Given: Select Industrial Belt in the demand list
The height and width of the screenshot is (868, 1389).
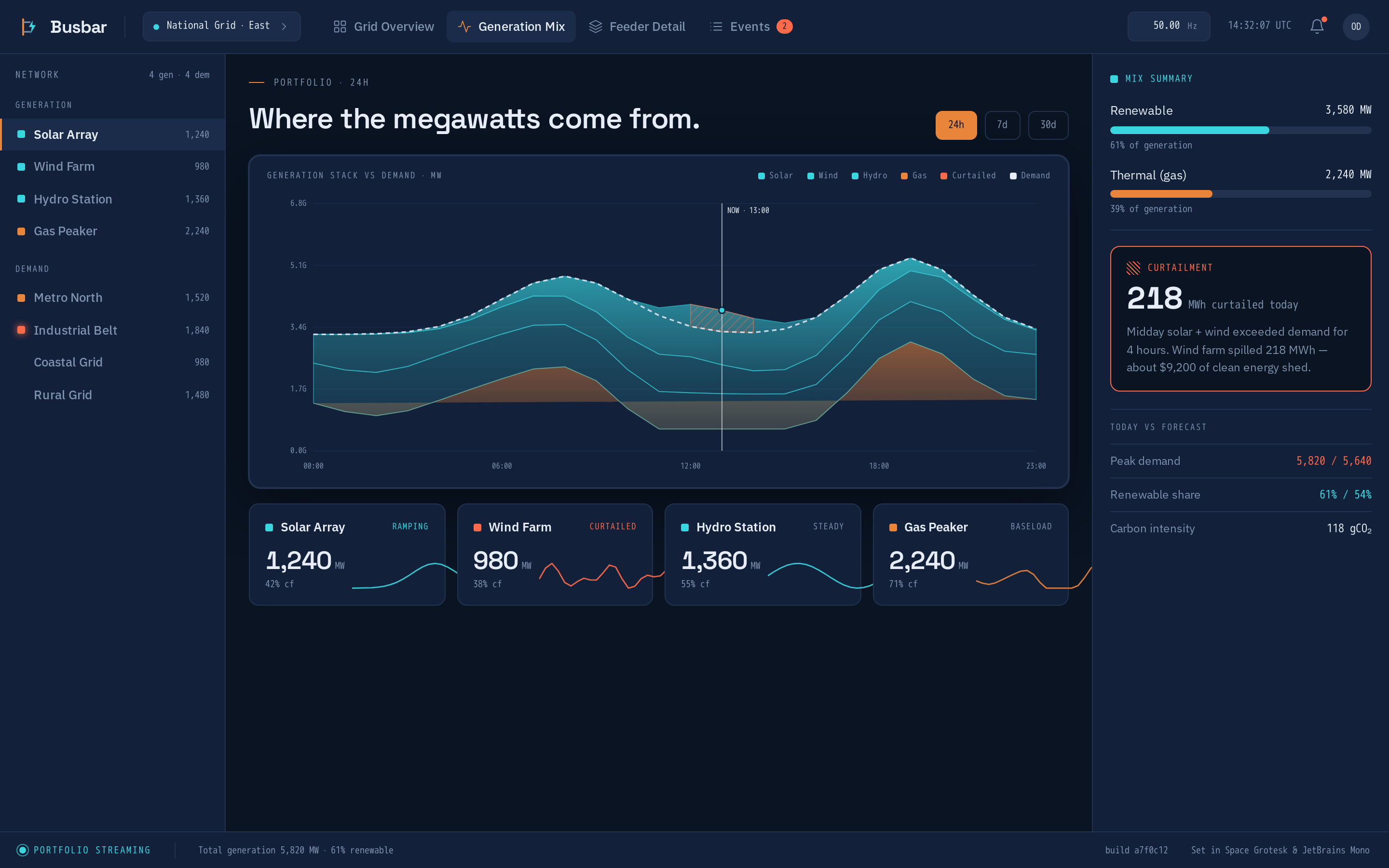Looking at the screenshot, I should (x=112, y=330).
